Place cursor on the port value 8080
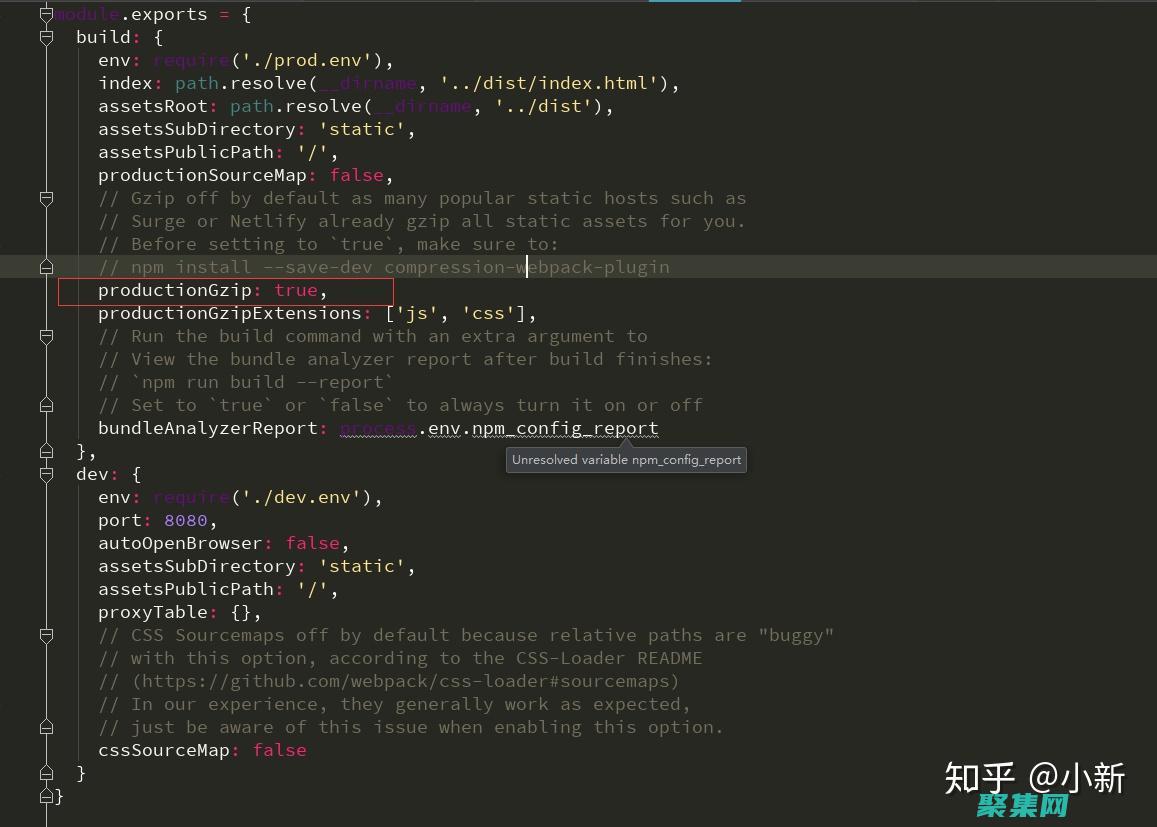The width and height of the screenshot is (1157, 827). (186, 520)
